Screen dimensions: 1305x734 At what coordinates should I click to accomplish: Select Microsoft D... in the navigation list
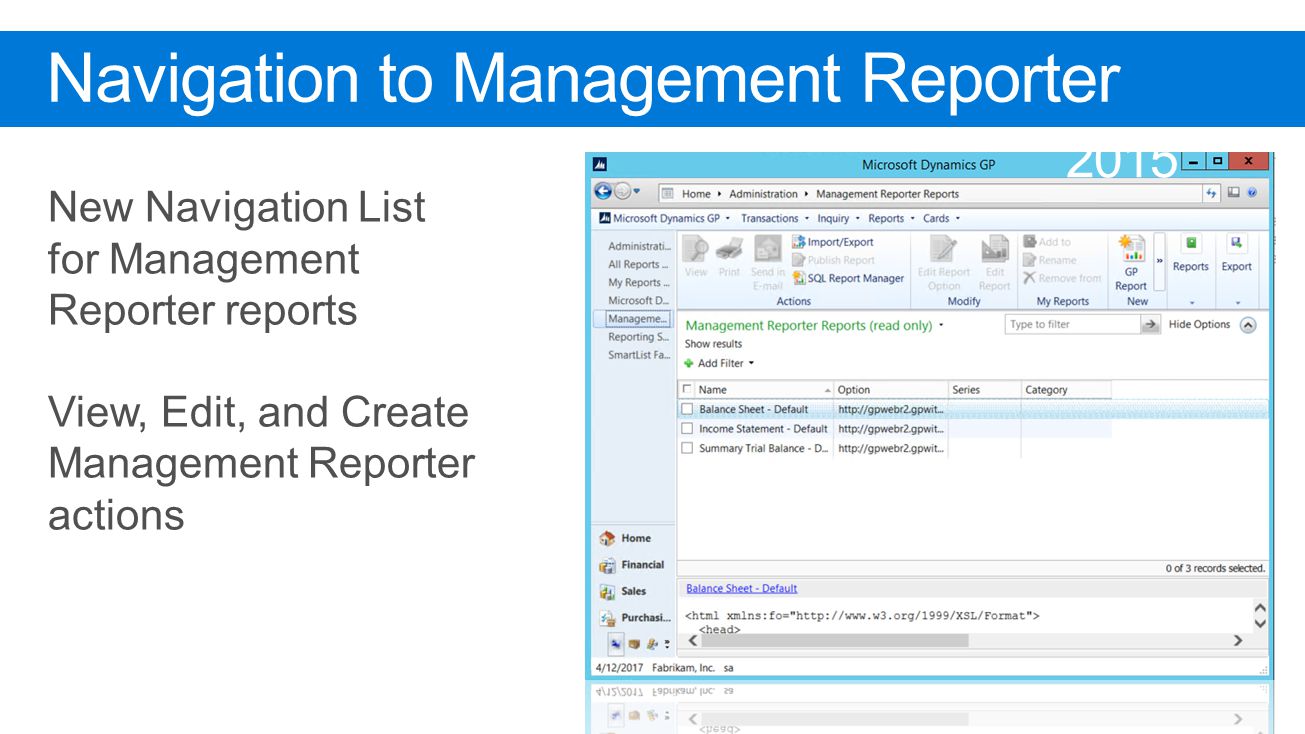click(x=638, y=300)
